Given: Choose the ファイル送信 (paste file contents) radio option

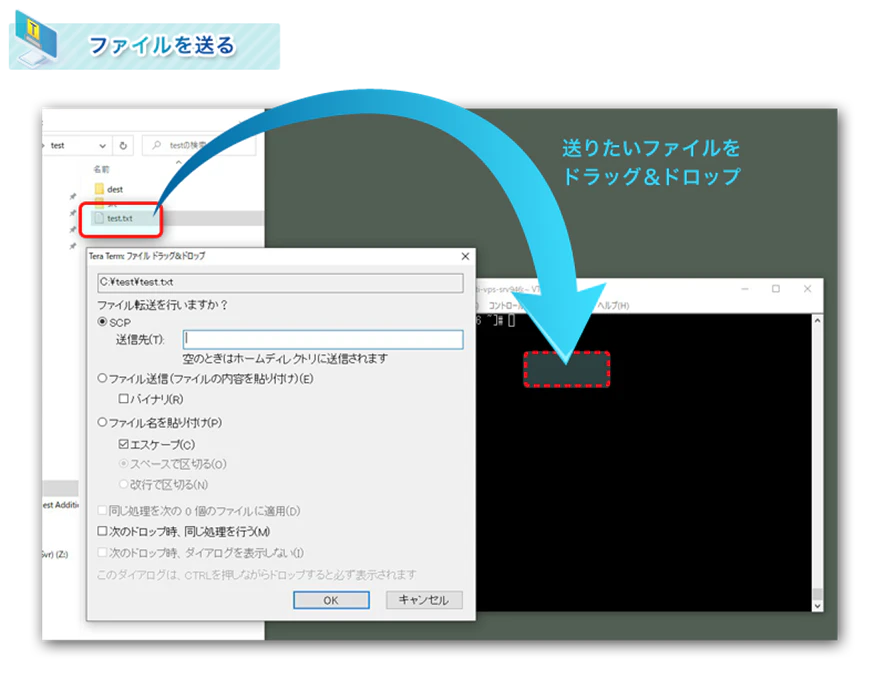Looking at the screenshot, I should (102, 378).
